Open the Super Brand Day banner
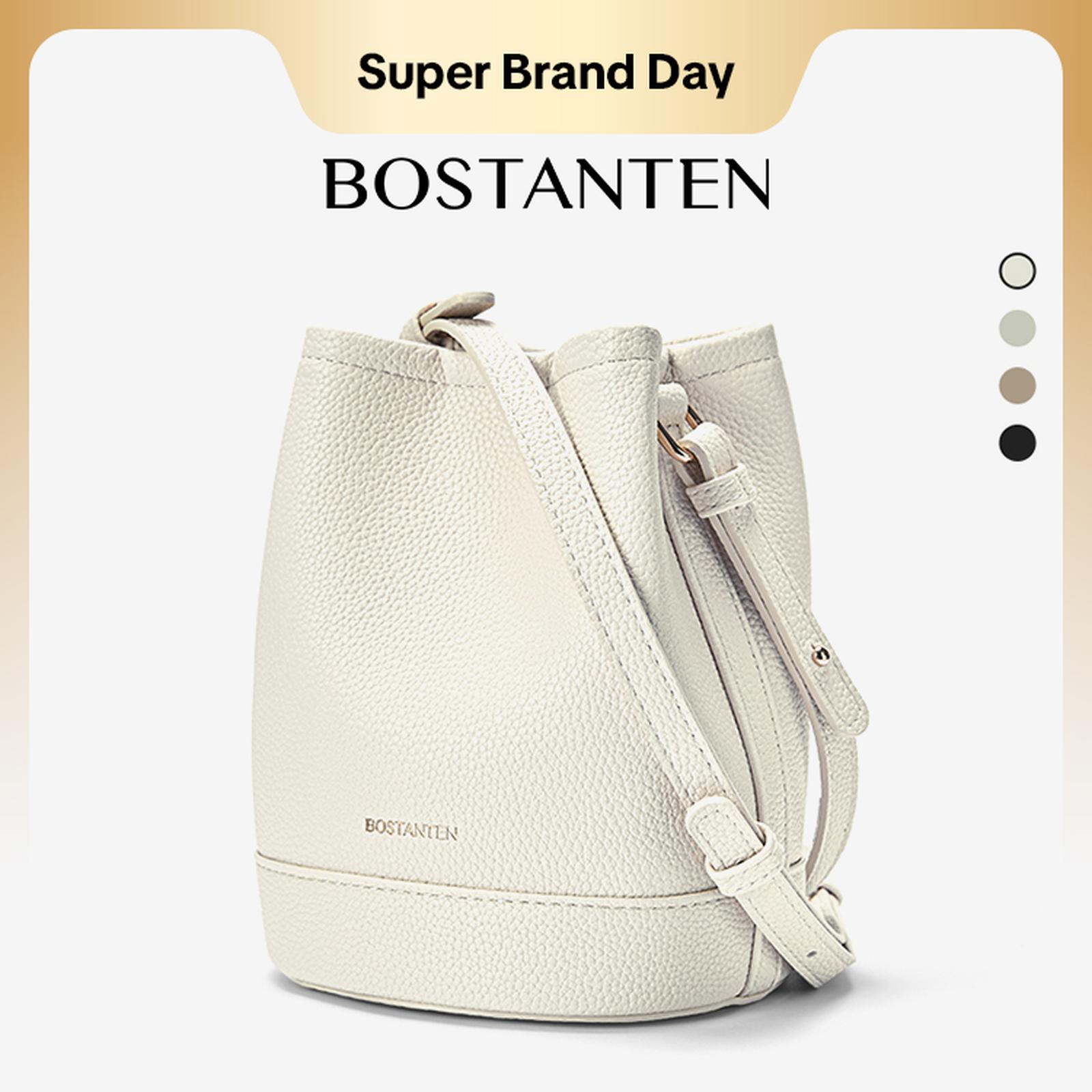 pyautogui.click(x=545, y=73)
